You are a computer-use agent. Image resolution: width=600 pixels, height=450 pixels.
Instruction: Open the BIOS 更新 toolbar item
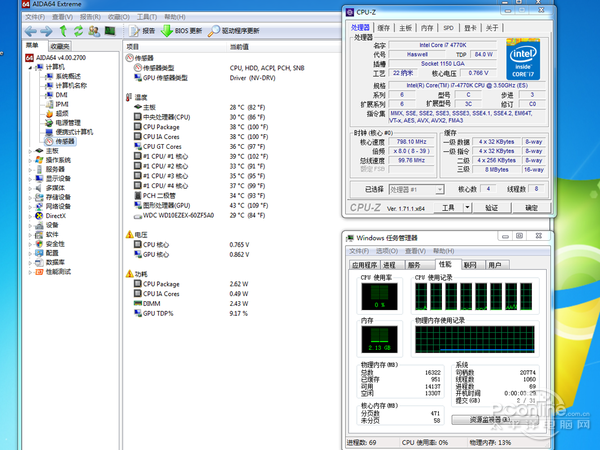click(184, 31)
